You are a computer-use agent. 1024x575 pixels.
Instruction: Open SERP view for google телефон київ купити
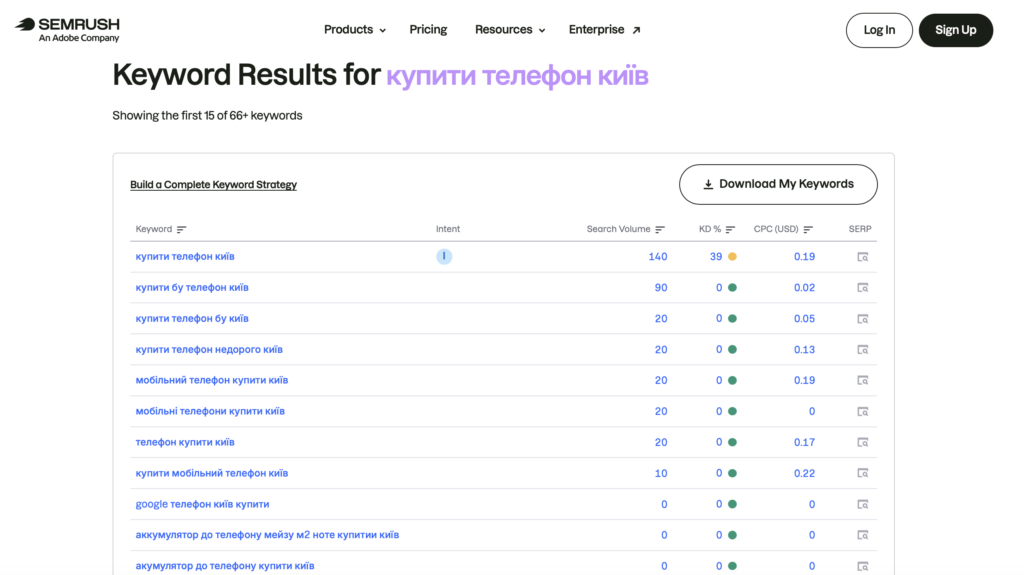[x=863, y=504]
